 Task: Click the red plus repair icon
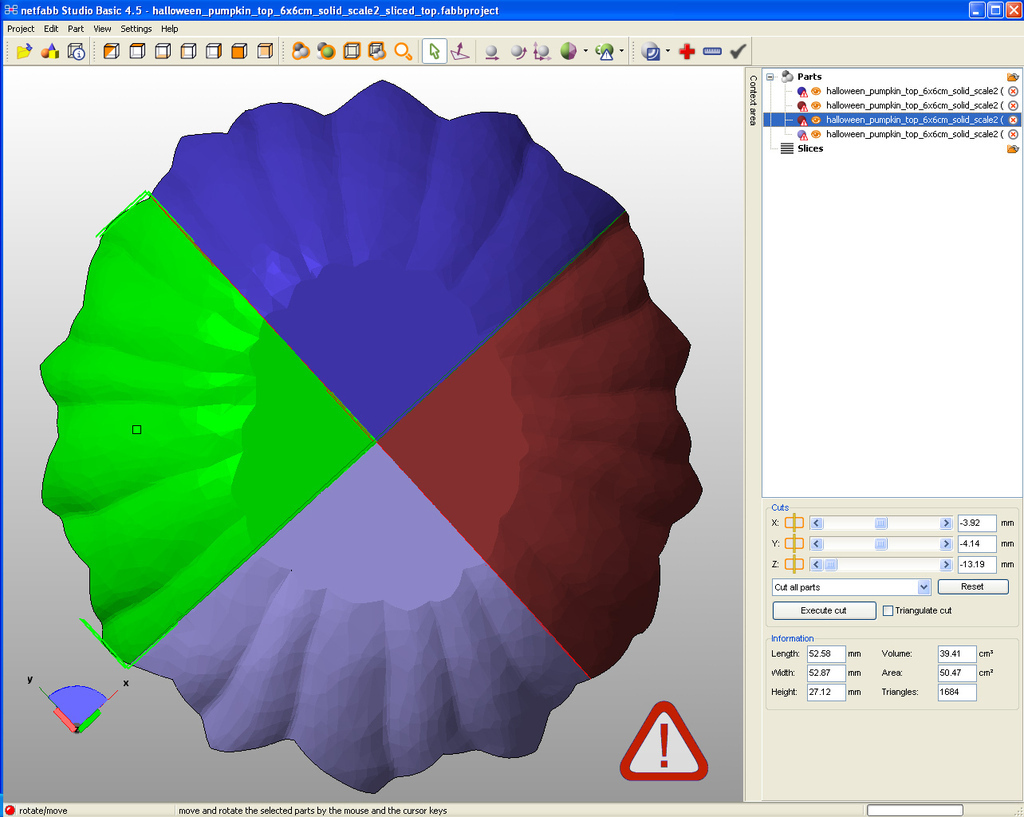(686, 51)
